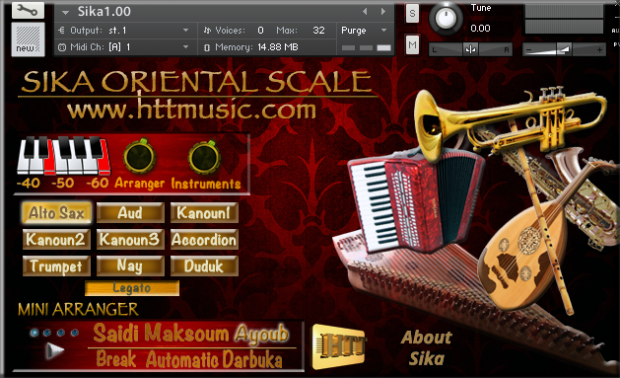Expand the Midi Ch dropdown
The height and width of the screenshot is (378, 620).
point(185,47)
